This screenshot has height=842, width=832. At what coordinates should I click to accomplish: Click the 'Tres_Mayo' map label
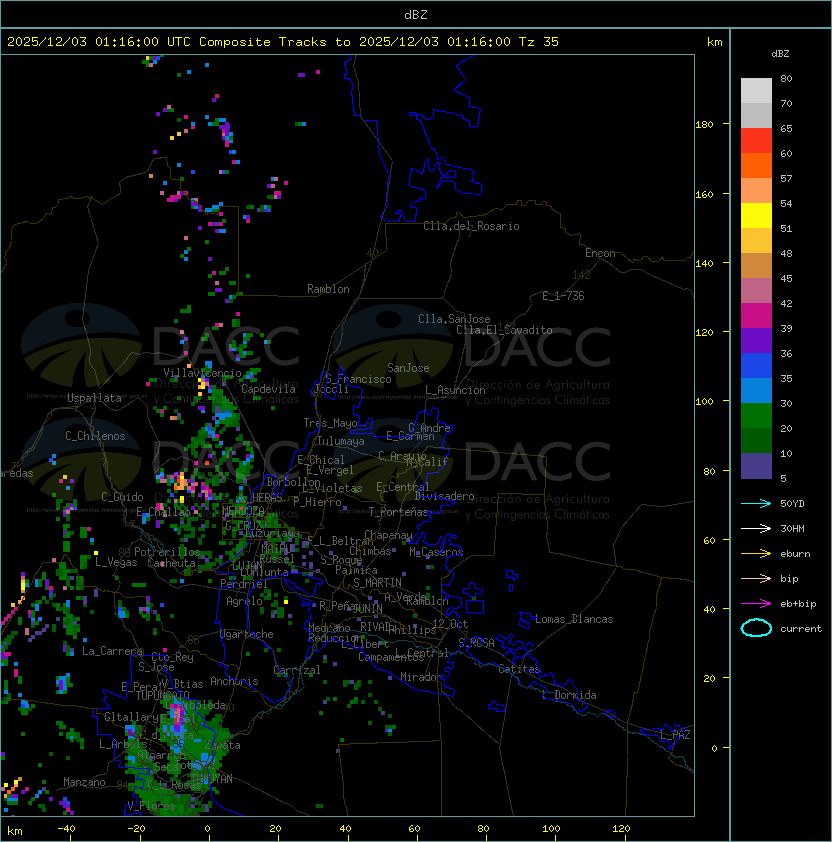point(330,423)
